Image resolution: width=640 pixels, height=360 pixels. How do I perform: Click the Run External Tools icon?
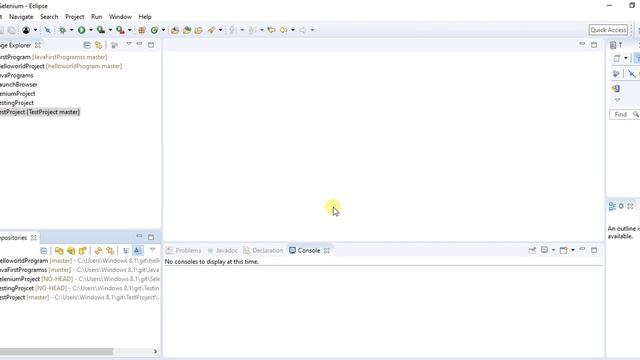(x=120, y=30)
